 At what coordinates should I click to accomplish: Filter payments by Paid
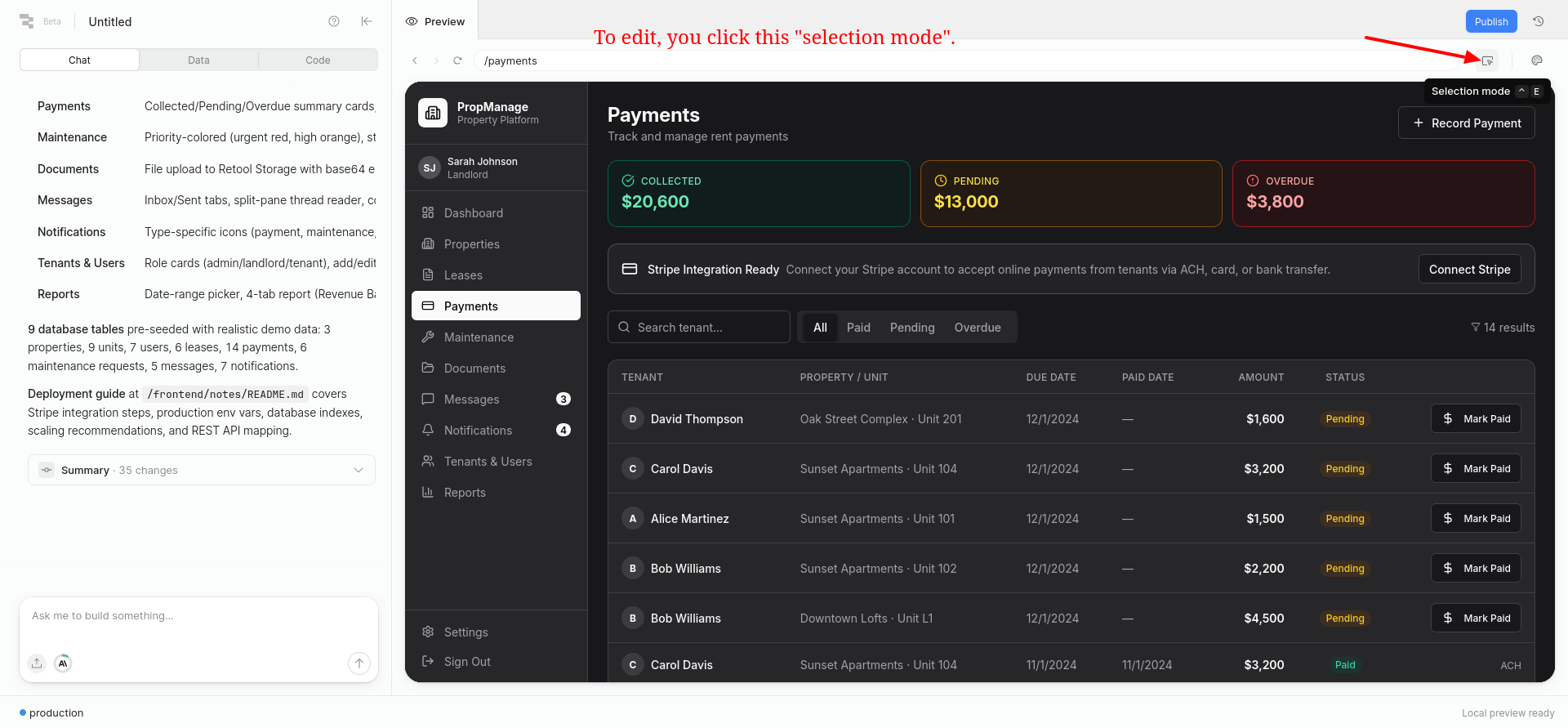858,327
